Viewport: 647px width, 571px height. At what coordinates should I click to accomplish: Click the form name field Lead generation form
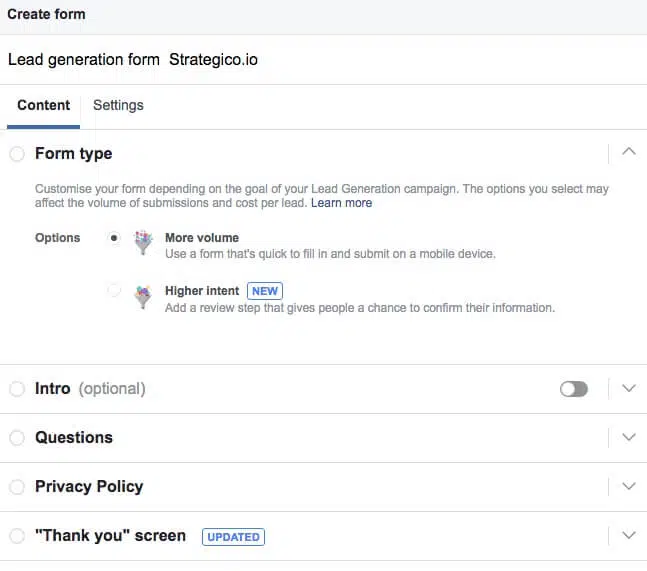[84, 60]
